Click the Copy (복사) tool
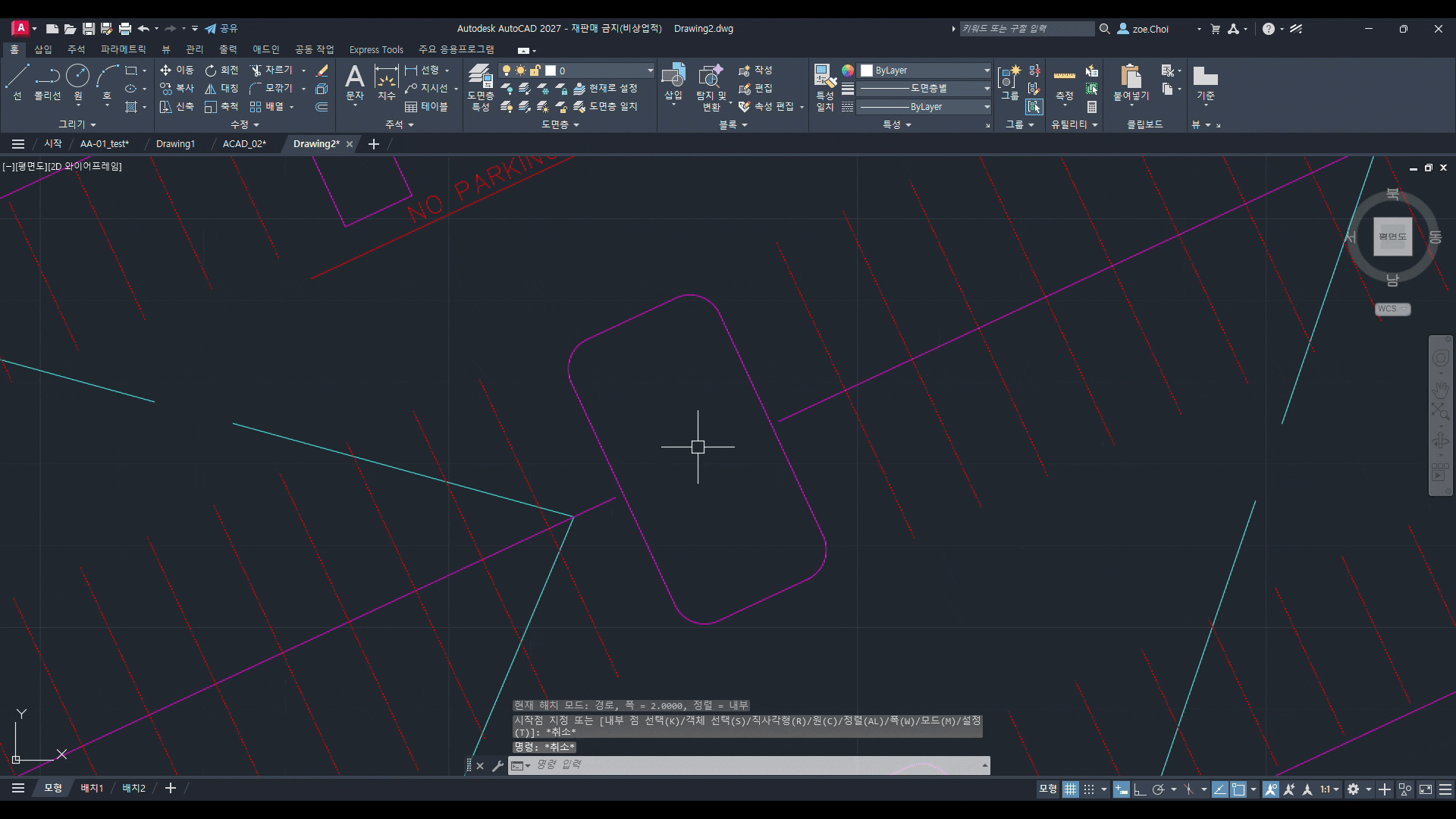Screen dimensions: 1456x819 pos(177,89)
